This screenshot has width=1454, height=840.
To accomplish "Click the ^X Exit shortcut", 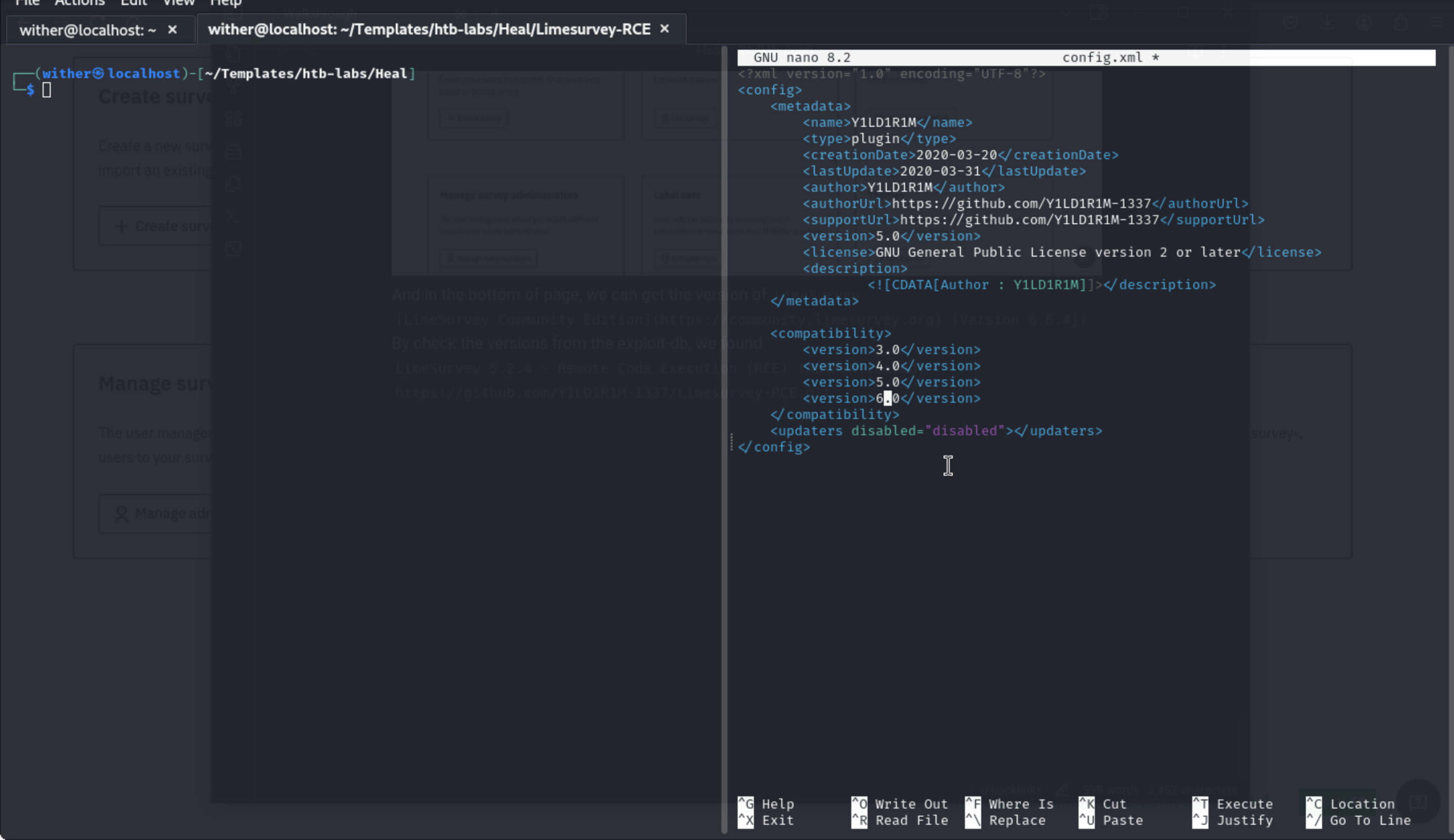I will (x=766, y=820).
